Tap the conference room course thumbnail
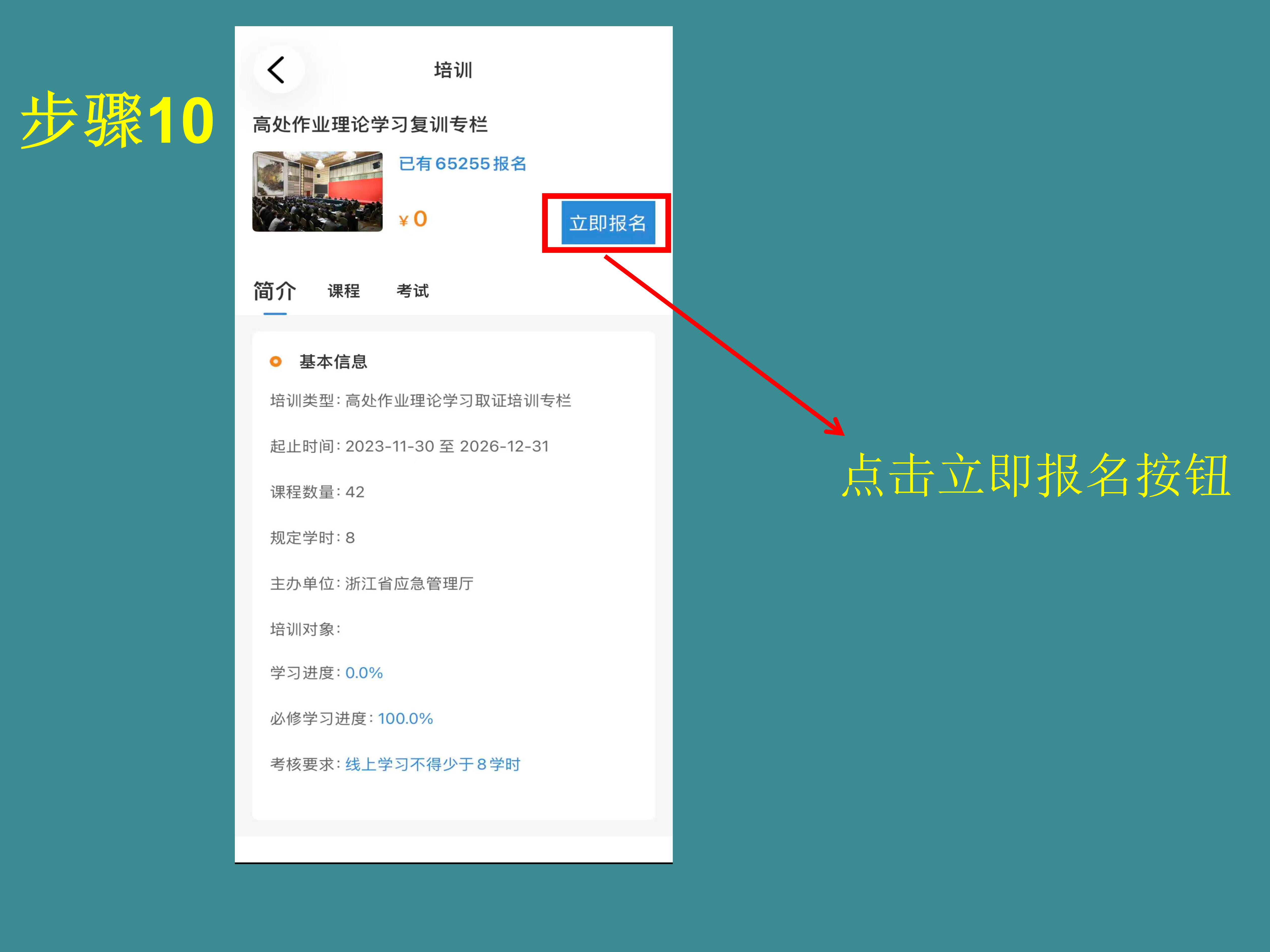Screen dimensions: 1270x952 tap(317, 192)
